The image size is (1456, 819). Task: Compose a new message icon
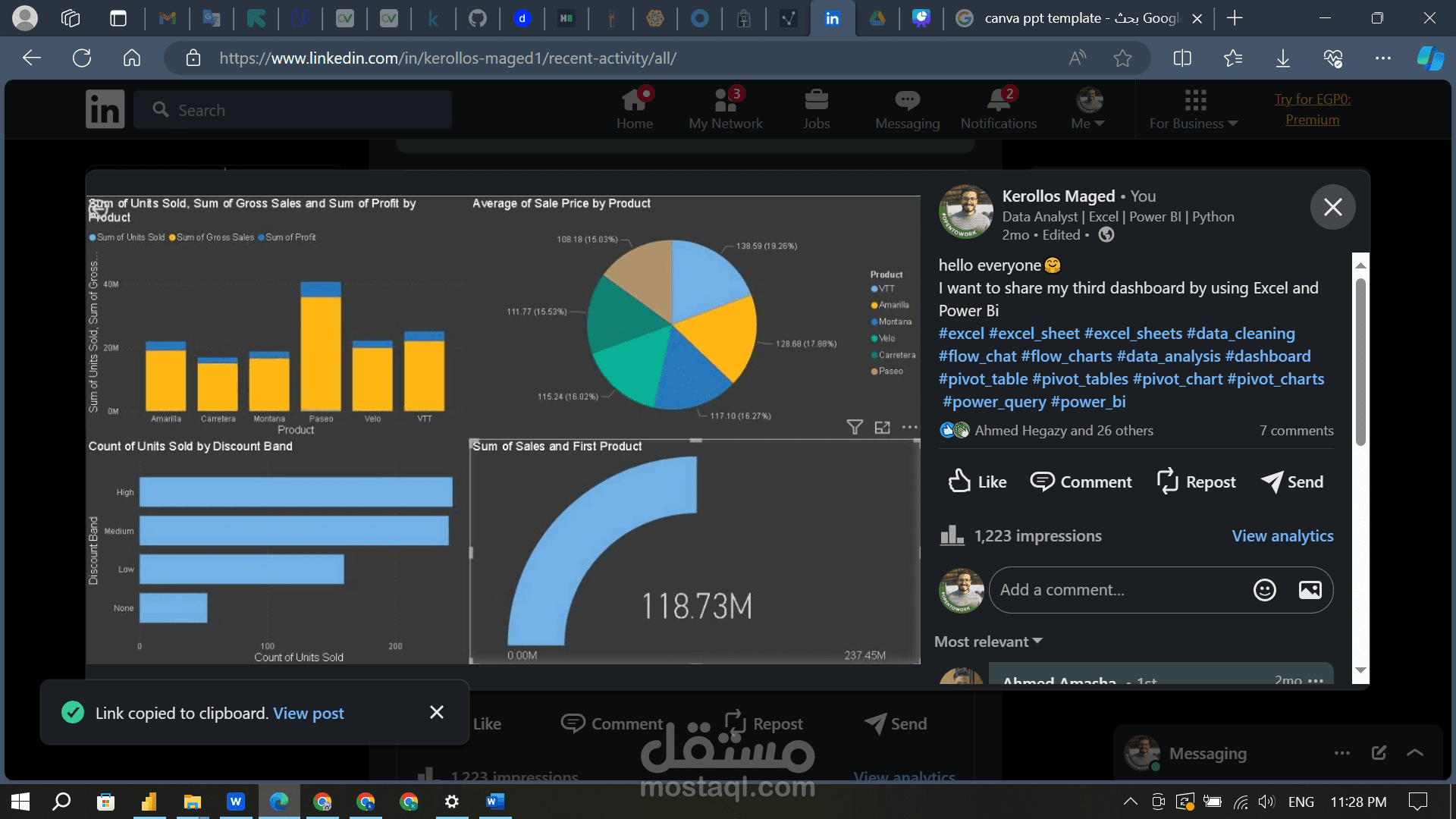[1379, 752]
